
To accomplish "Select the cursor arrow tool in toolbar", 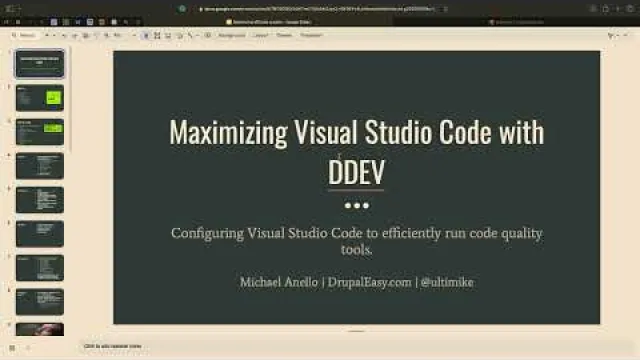I will (x=146, y=36).
